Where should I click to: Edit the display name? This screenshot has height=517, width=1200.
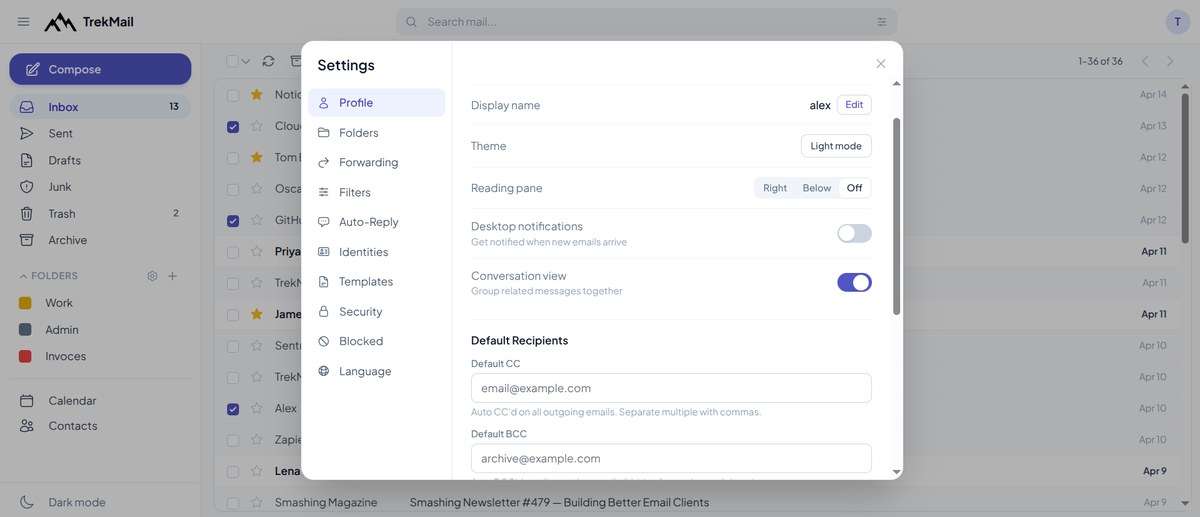pyautogui.click(x=854, y=105)
